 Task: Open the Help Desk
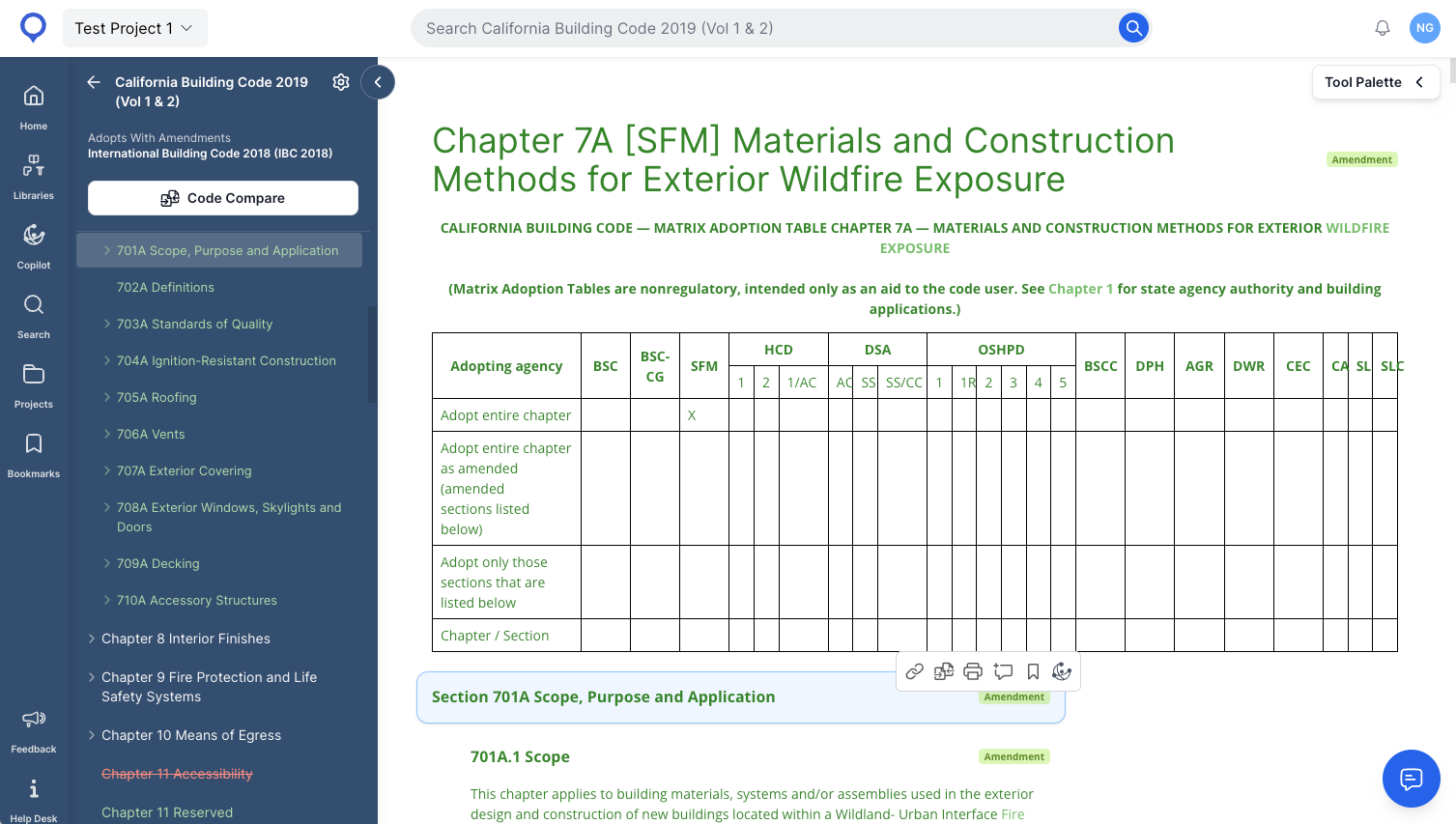(34, 800)
